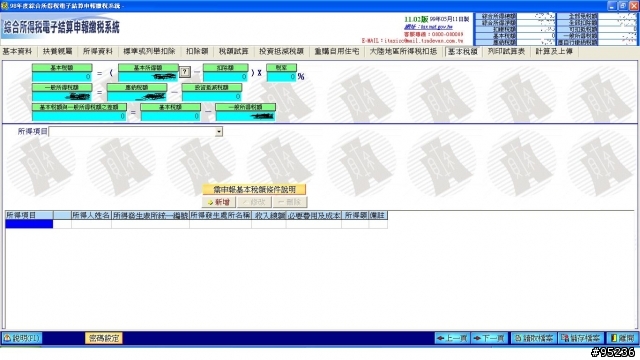Switch to the 投資抵減稅額 tab

tap(282, 51)
